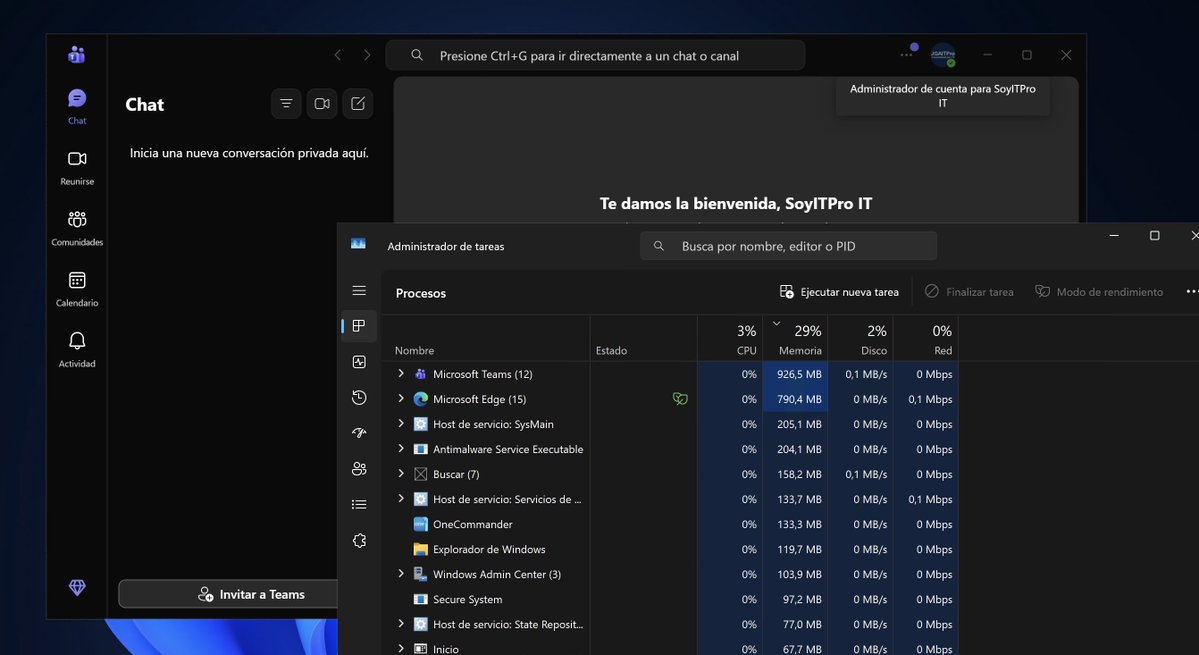Expand the Microsoft Teams (12) process group

tap(401, 374)
